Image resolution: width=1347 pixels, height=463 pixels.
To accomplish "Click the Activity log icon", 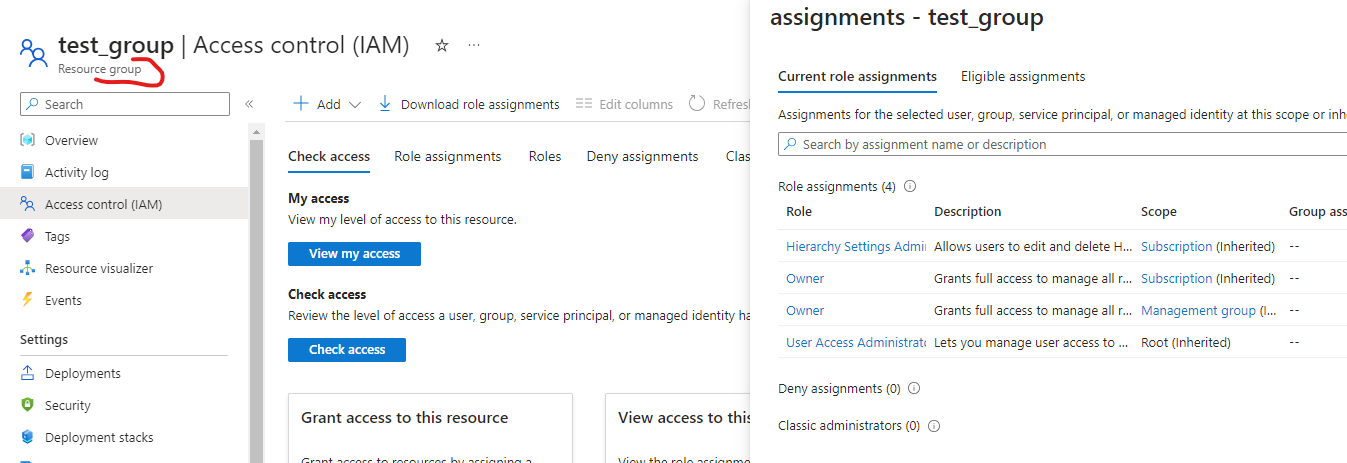I will click(x=28, y=172).
